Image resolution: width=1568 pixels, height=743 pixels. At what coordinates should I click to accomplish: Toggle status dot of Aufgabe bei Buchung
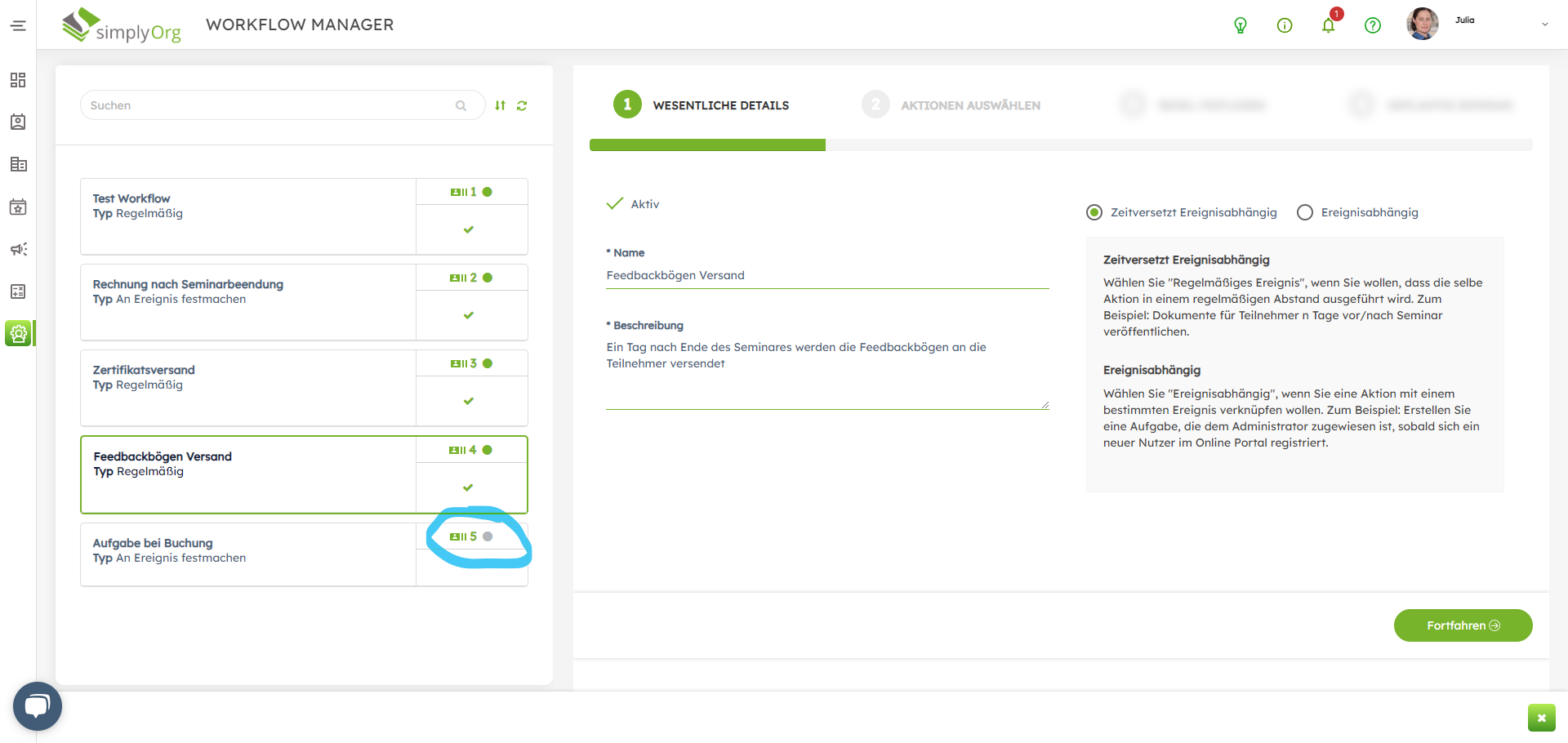point(488,536)
